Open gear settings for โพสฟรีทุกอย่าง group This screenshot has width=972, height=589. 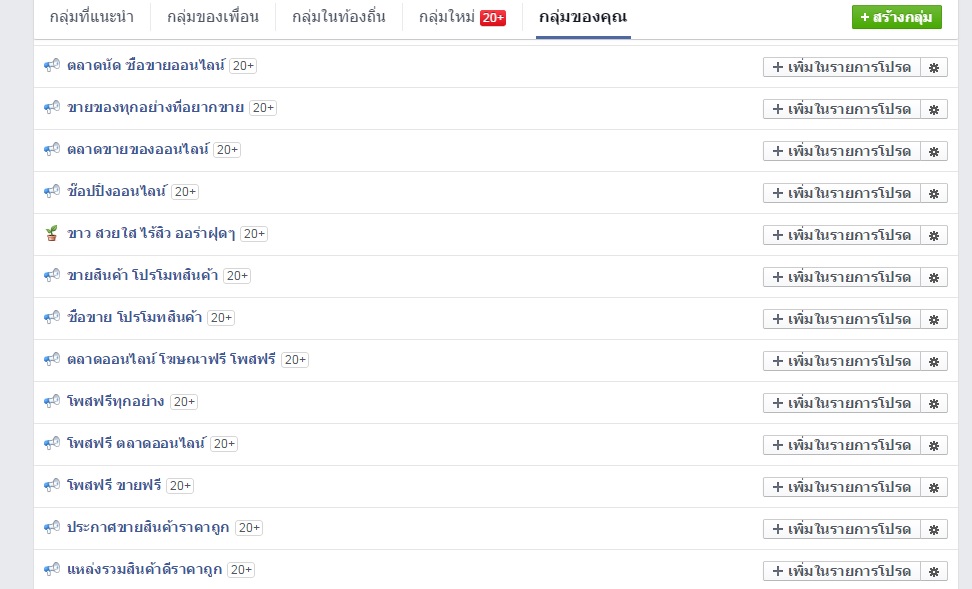(934, 403)
